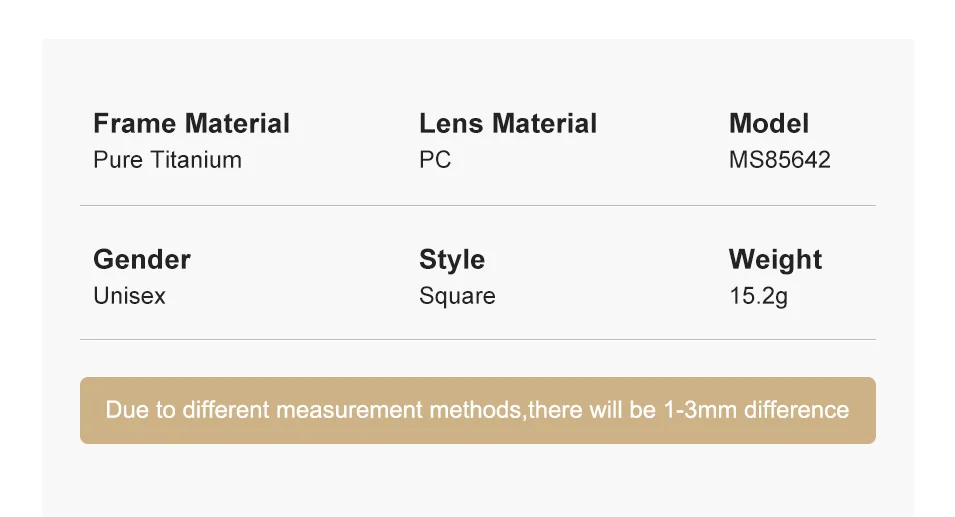Select the Unisex value
The width and height of the screenshot is (955, 517).
click(x=129, y=296)
